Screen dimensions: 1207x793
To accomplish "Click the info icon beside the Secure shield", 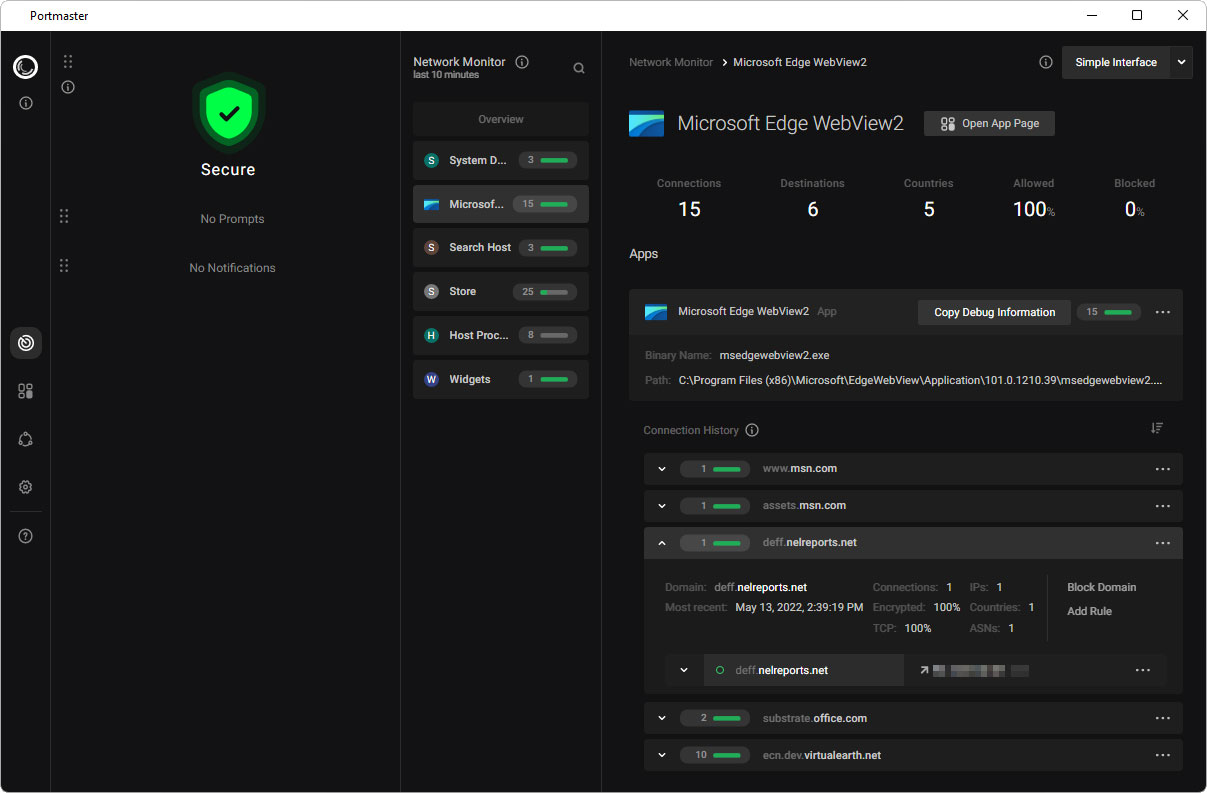I will tap(68, 87).
